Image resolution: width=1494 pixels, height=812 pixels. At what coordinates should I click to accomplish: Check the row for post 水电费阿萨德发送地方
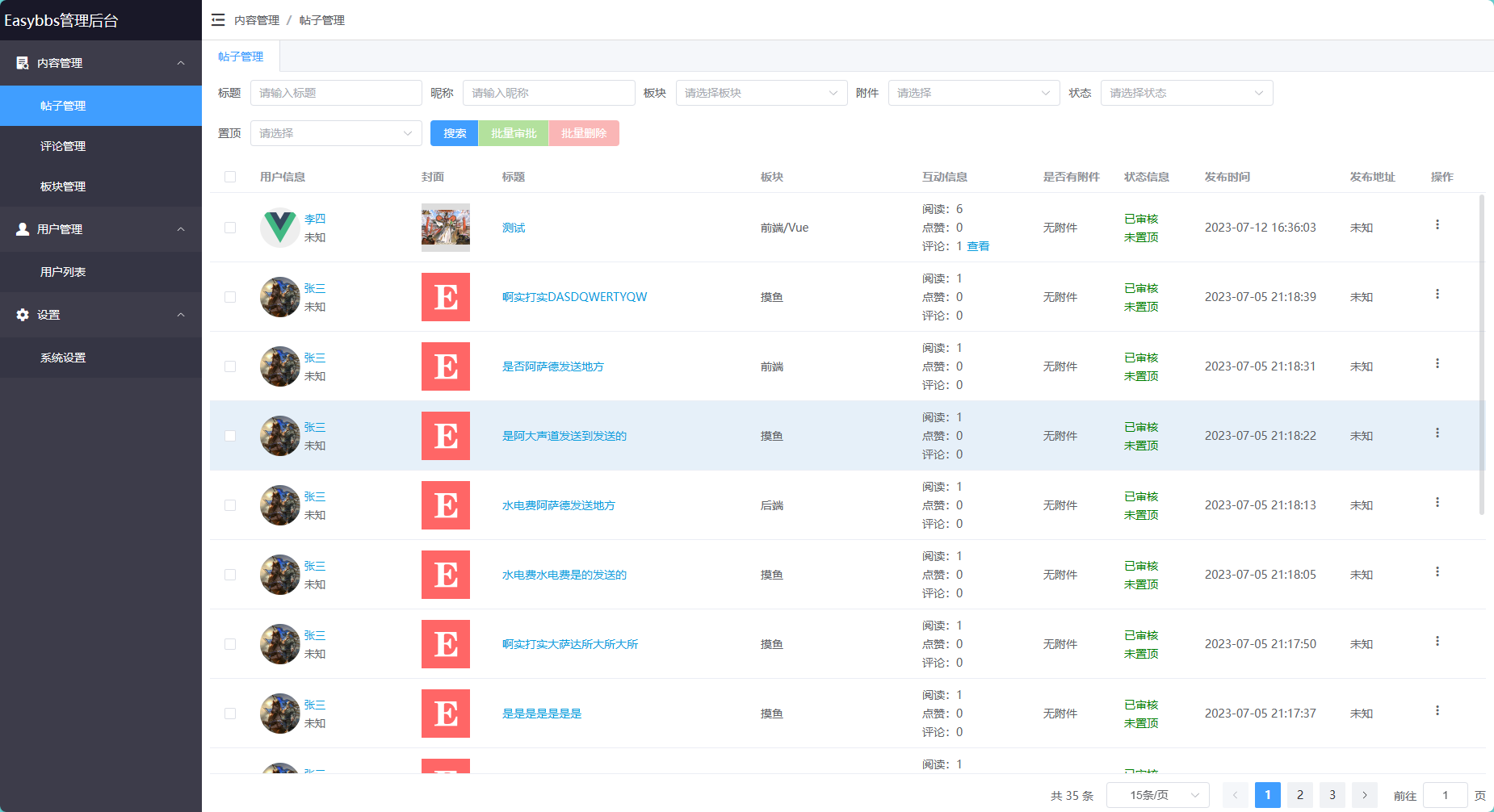[230, 505]
